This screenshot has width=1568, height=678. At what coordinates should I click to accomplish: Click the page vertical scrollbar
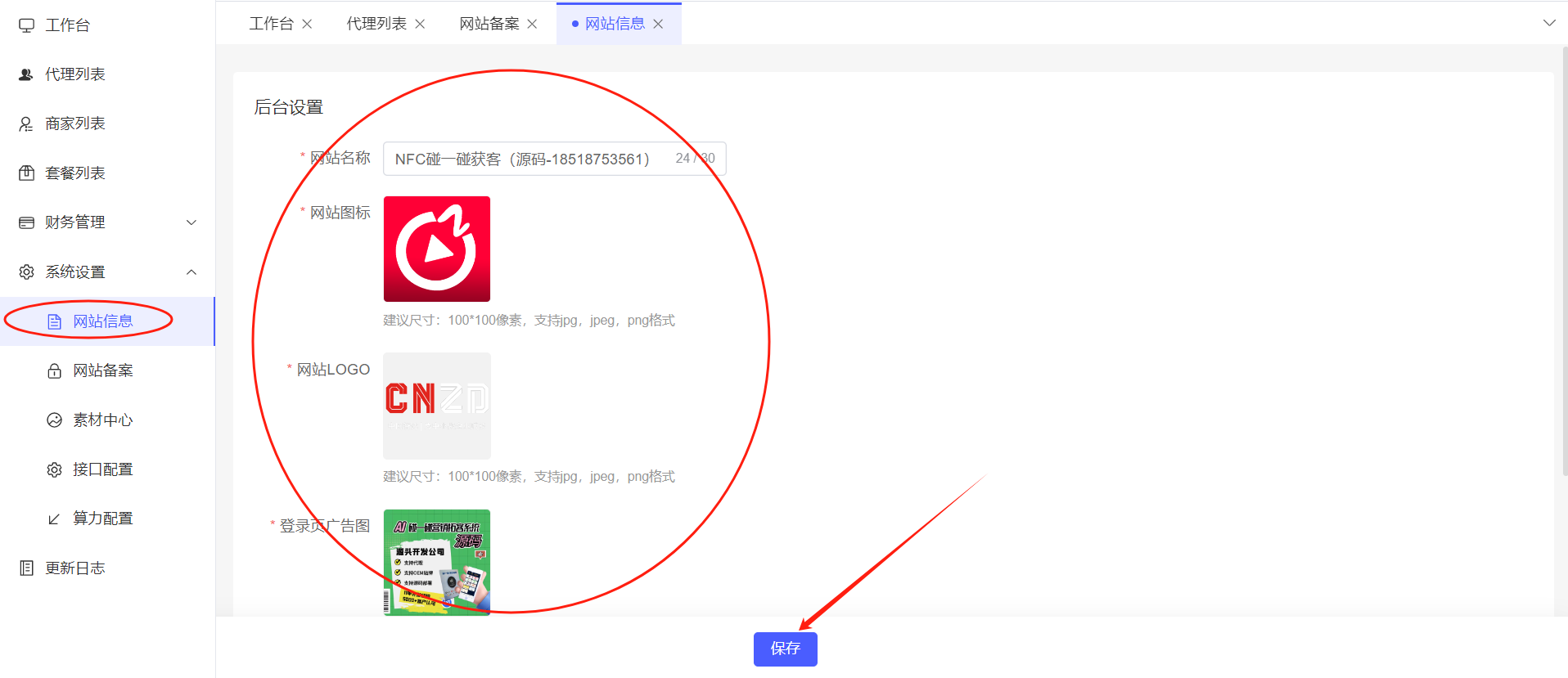click(1564, 262)
